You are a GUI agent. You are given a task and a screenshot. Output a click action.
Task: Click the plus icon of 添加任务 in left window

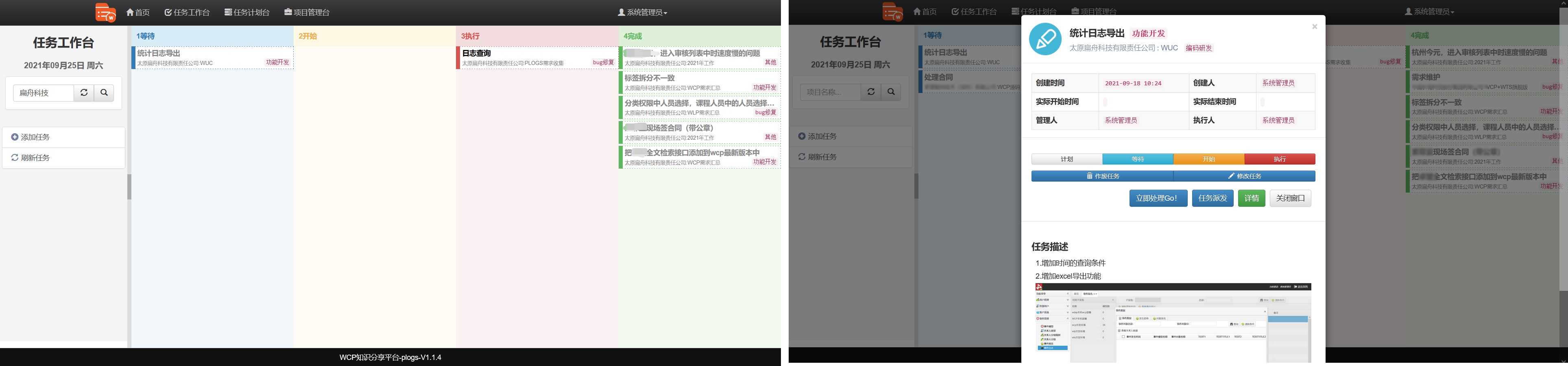[15, 137]
